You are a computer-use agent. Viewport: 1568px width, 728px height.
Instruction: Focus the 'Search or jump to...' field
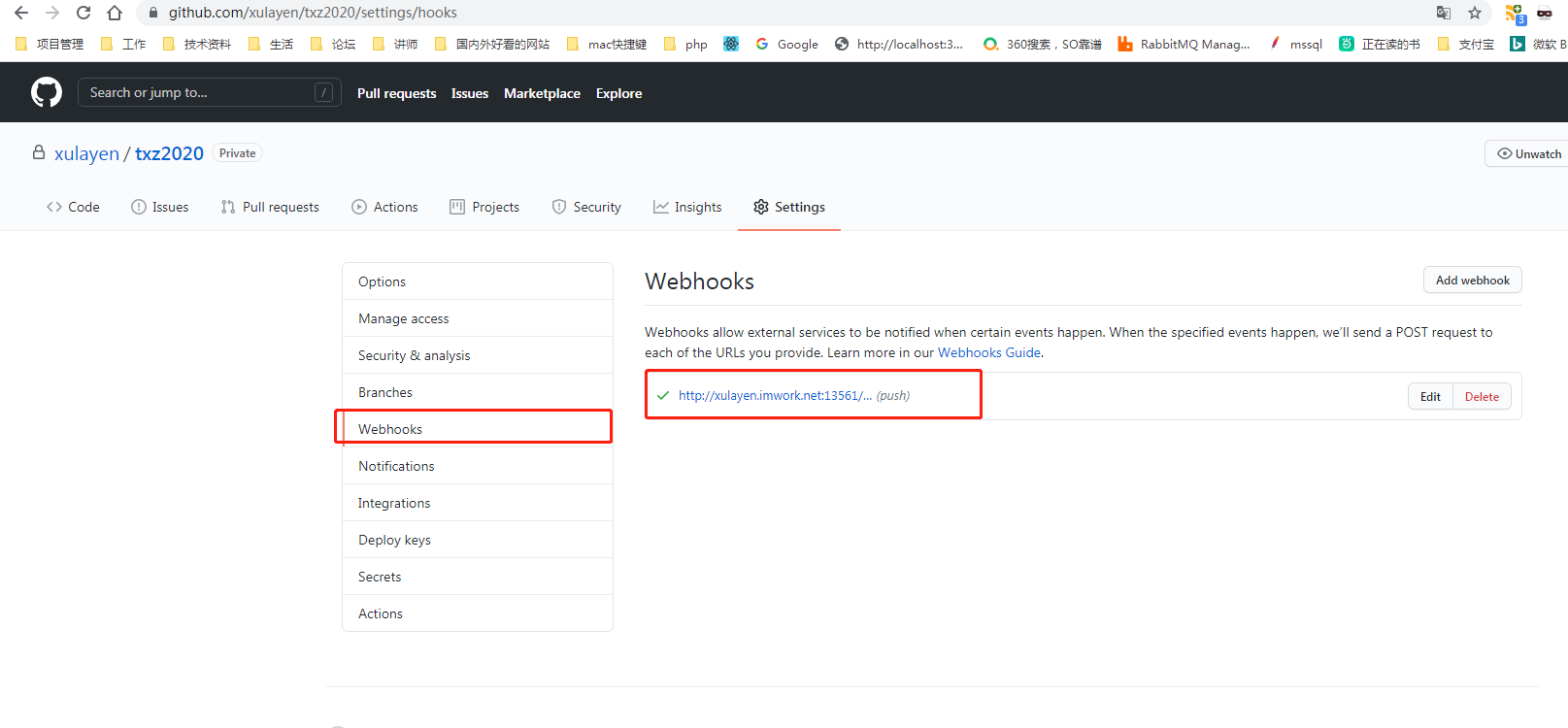pyautogui.click(x=209, y=92)
